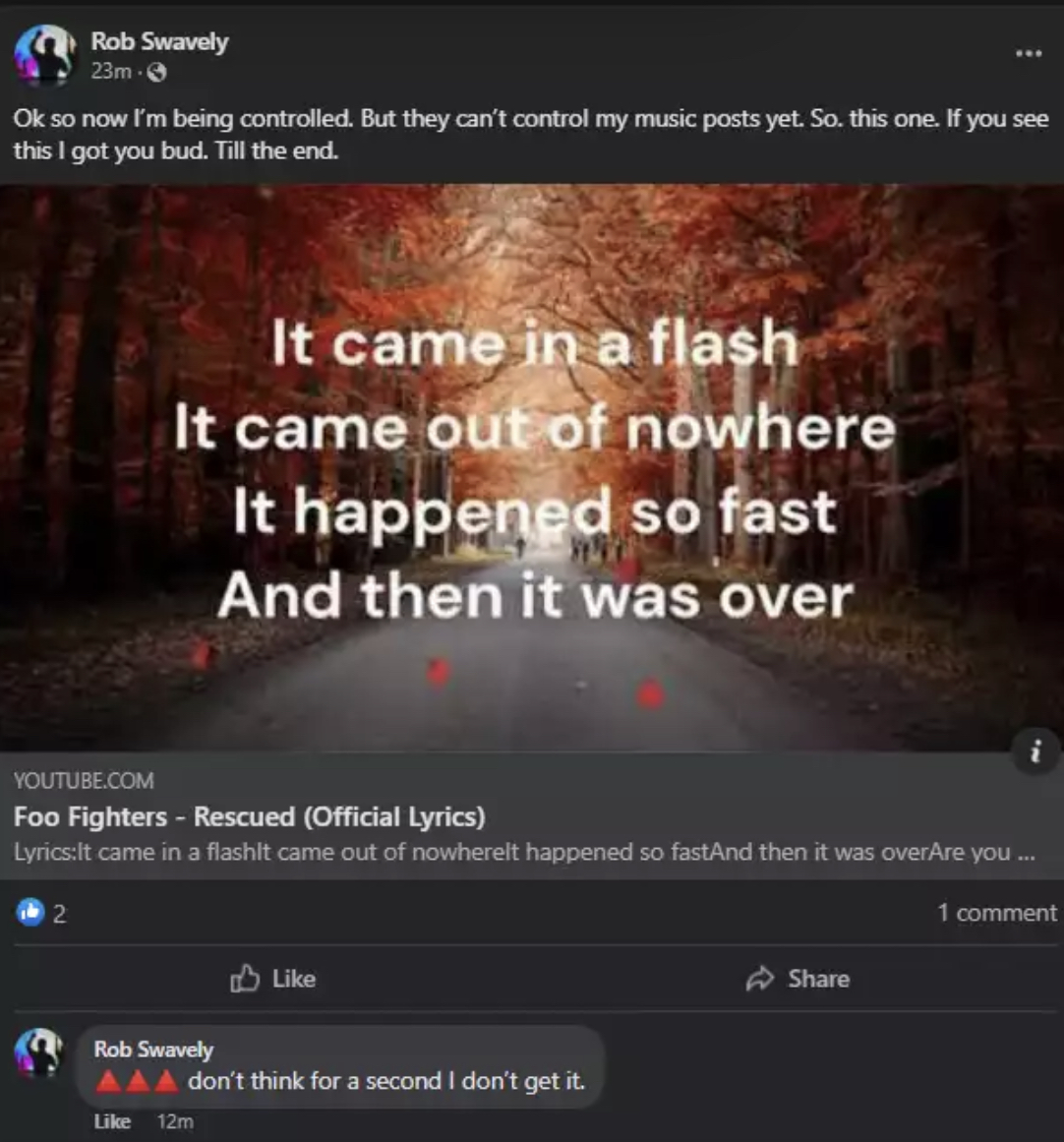
Task: Click the thumbs-up icon beside Like
Action: coord(245,979)
